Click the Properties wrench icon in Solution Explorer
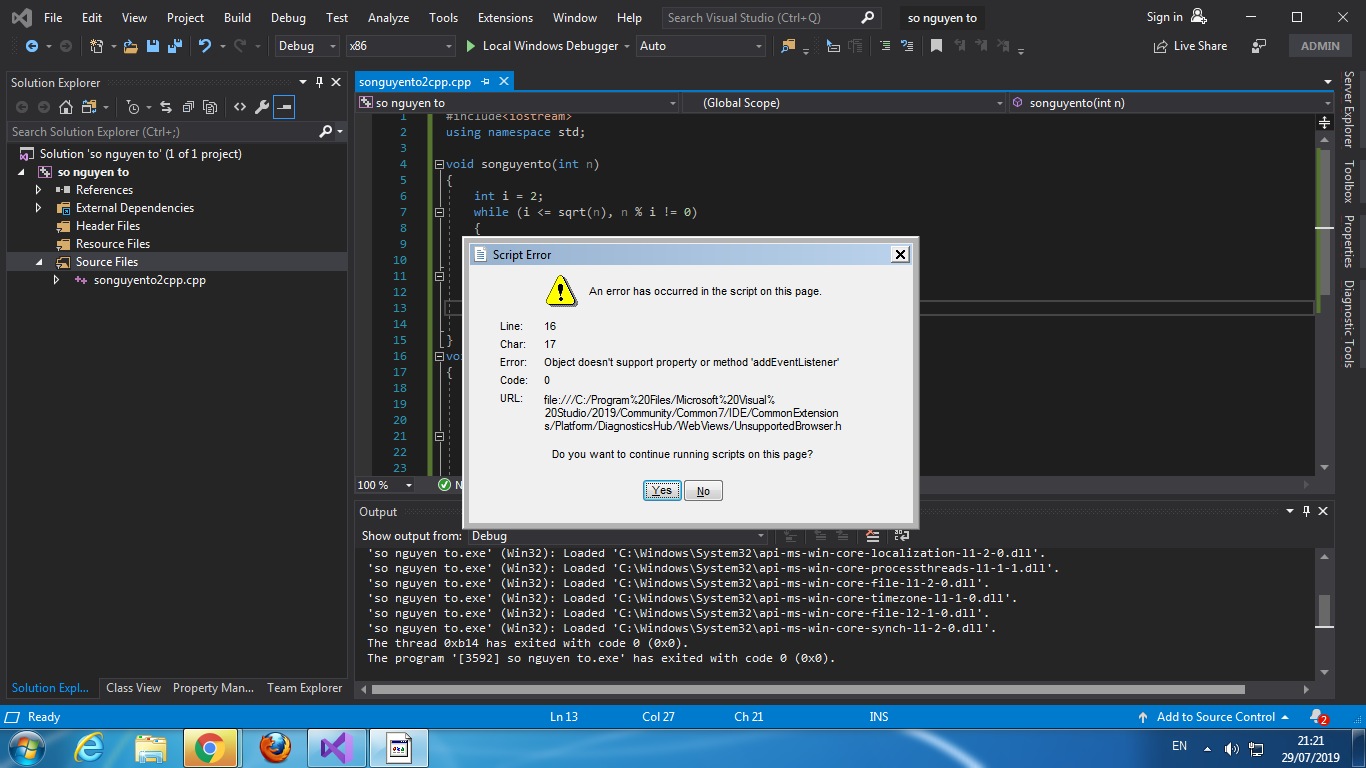 (262, 107)
